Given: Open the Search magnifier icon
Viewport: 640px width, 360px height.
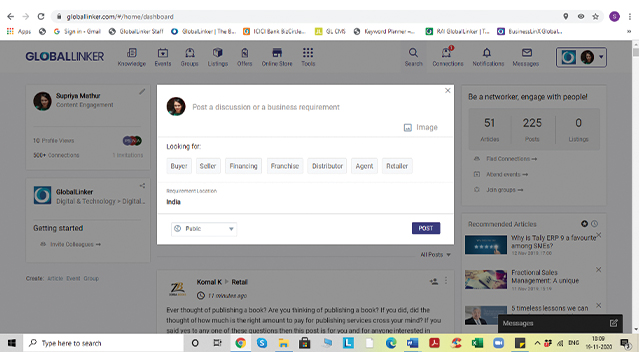Looking at the screenshot, I should click(413, 53).
